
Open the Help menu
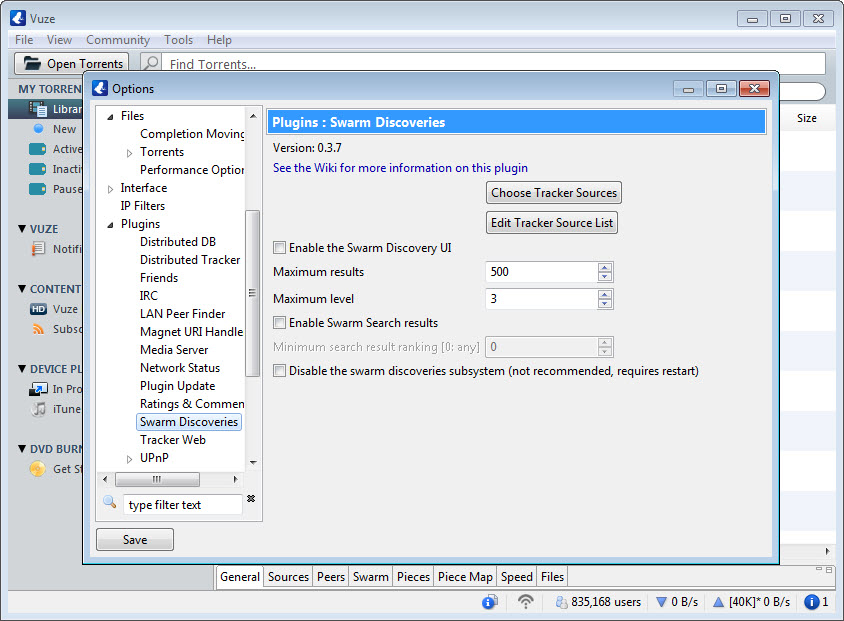[219, 40]
